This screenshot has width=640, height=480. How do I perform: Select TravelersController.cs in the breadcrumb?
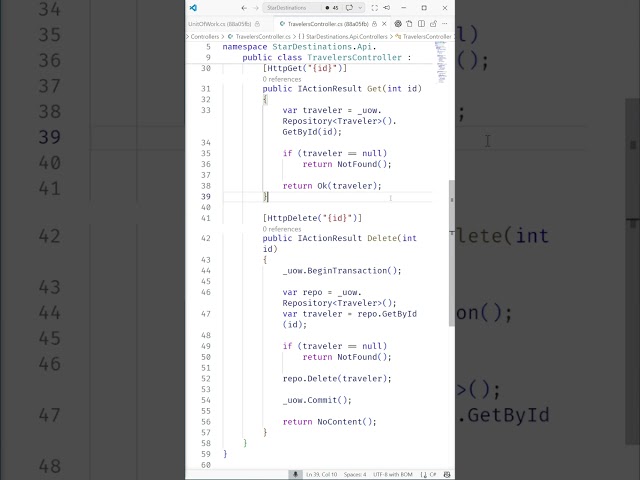(263, 37)
